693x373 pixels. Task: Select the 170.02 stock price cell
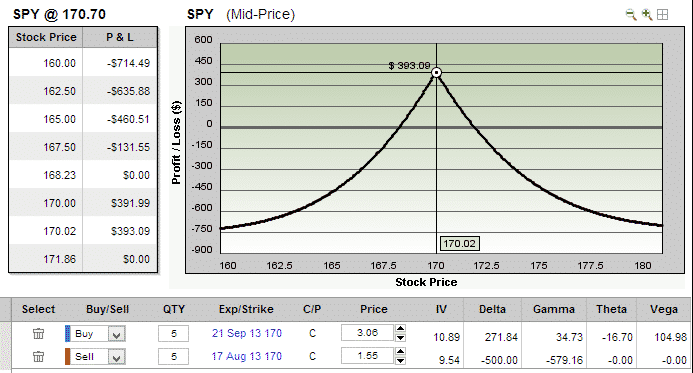pos(59,231)
